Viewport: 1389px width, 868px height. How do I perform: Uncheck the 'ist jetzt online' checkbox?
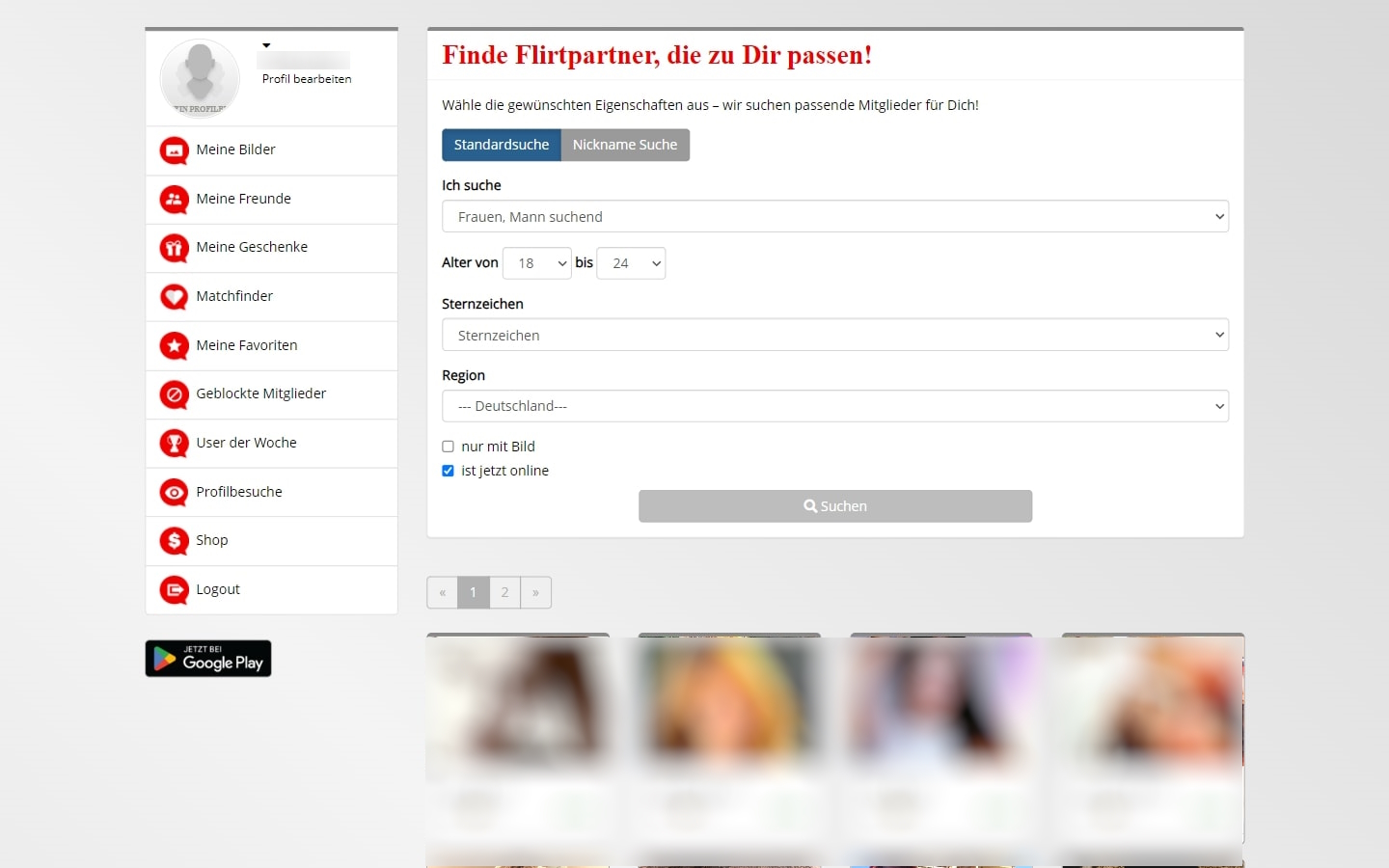pos(448,471)
